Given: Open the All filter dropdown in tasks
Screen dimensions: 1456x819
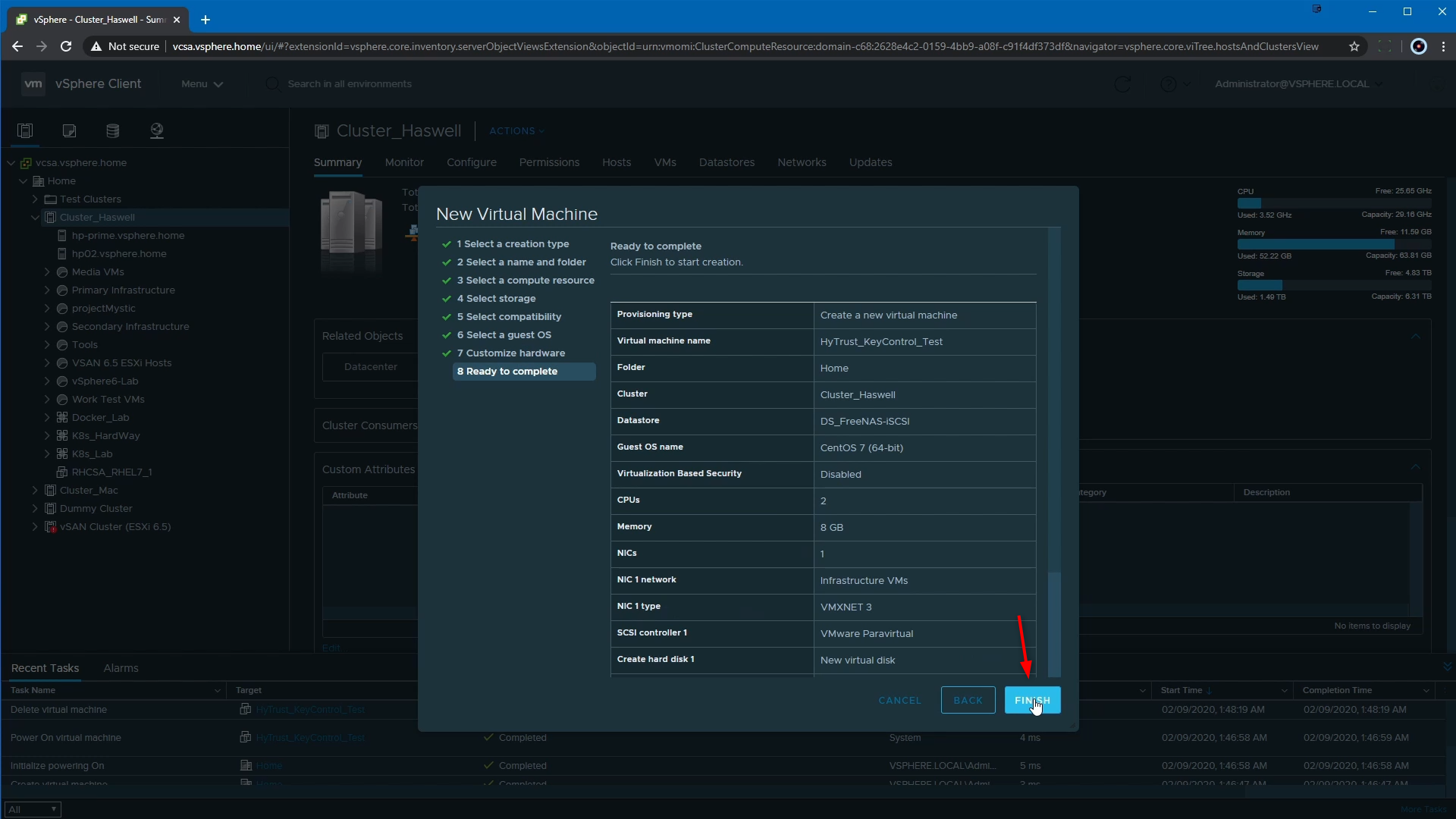Looking at the screenshot, I should point(33,809).
